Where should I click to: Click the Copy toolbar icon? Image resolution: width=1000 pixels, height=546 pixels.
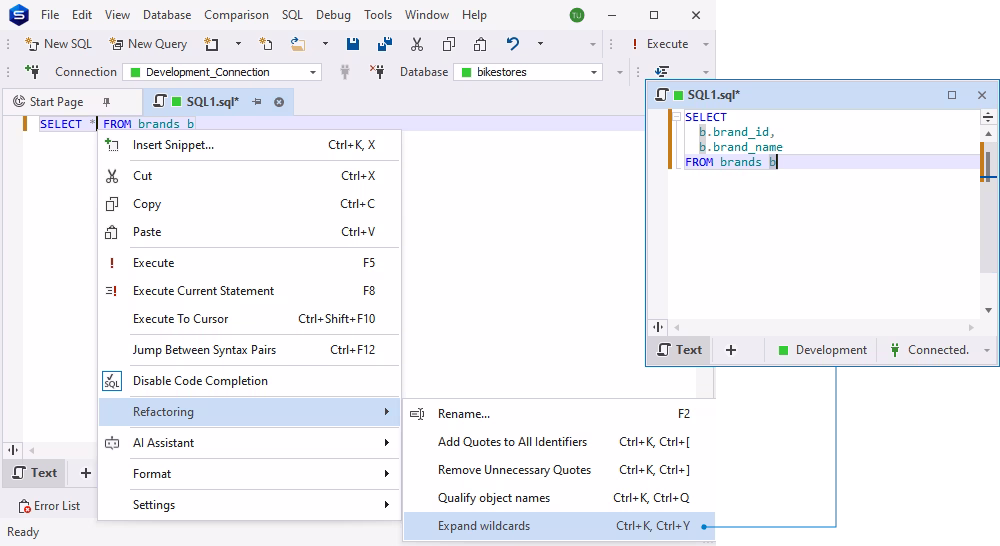pos(449,44)
